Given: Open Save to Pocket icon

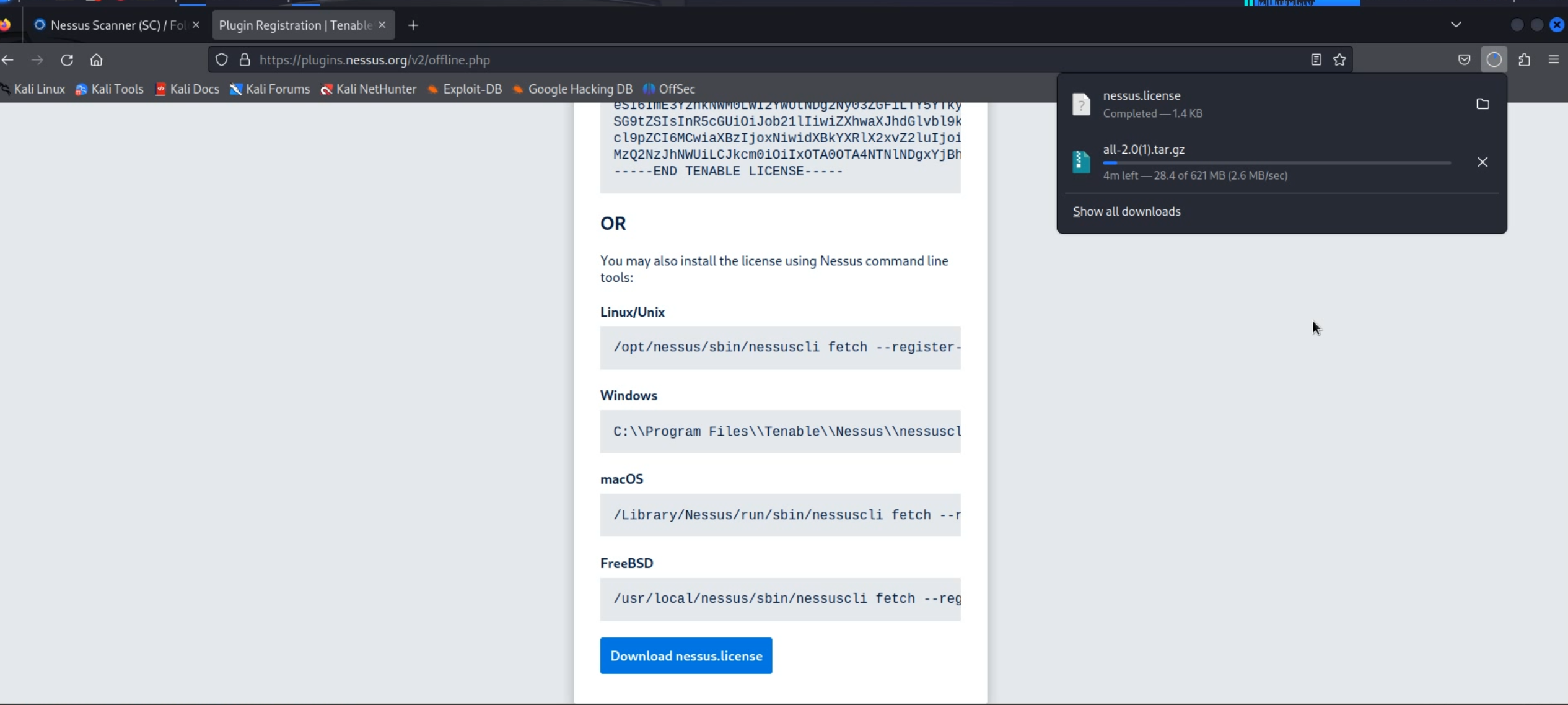Looking at the screenshot, I should pos(1464,60).
